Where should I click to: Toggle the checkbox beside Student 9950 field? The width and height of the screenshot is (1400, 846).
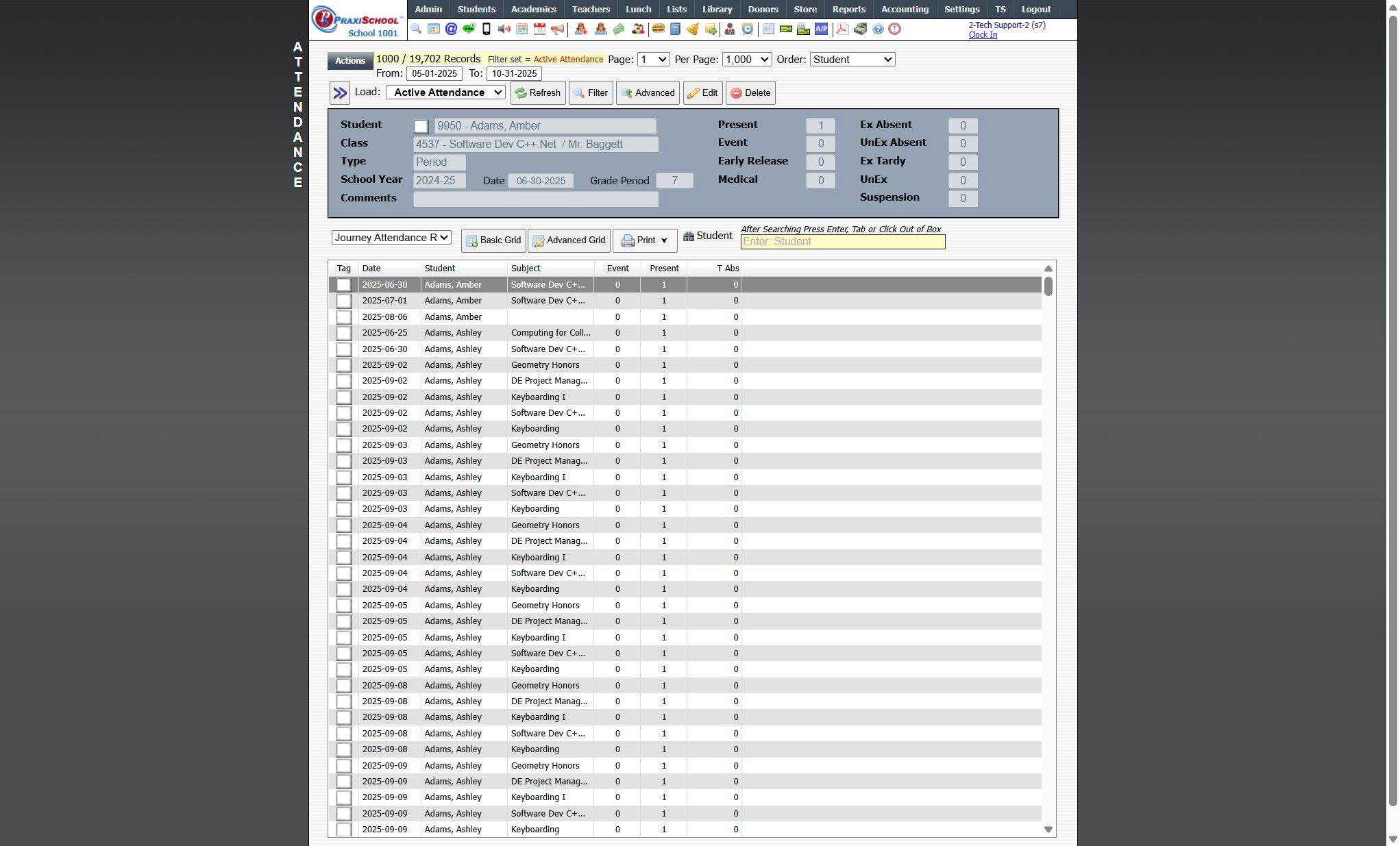pos(421,126)
